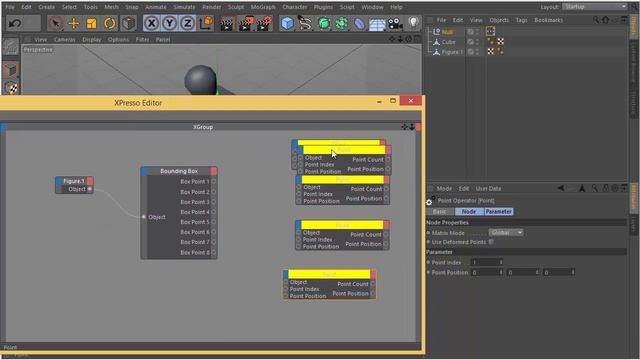Click Figure.1 node Object output port

(x=90, y=189)
